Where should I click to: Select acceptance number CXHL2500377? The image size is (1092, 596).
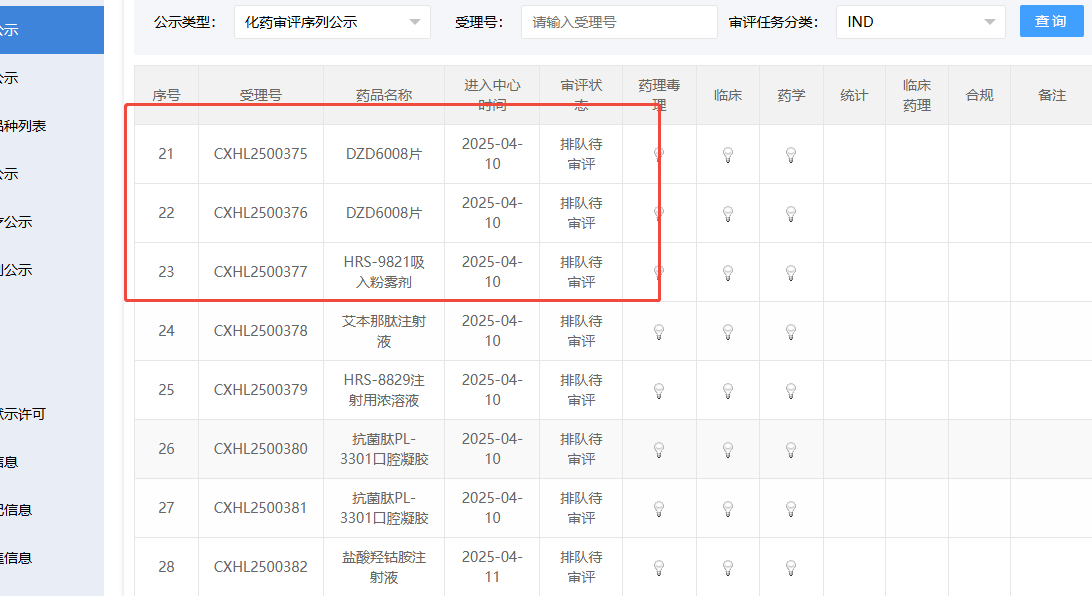[260, 272]
